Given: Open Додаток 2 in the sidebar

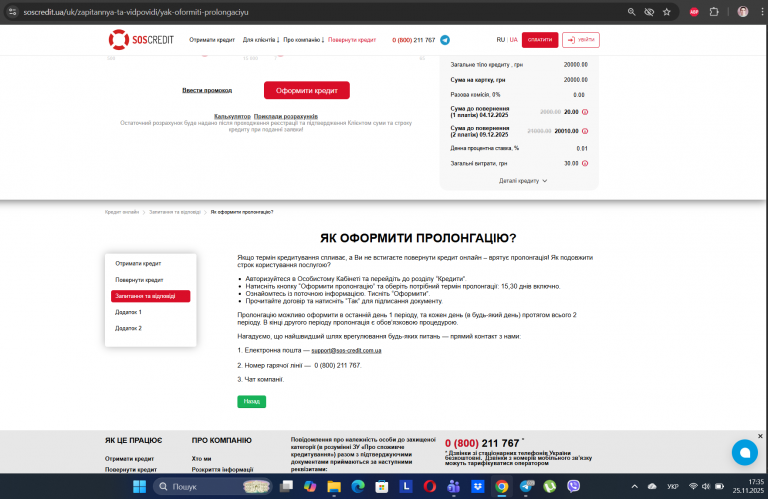Looking at the screenshot, I should pos(128,328).
